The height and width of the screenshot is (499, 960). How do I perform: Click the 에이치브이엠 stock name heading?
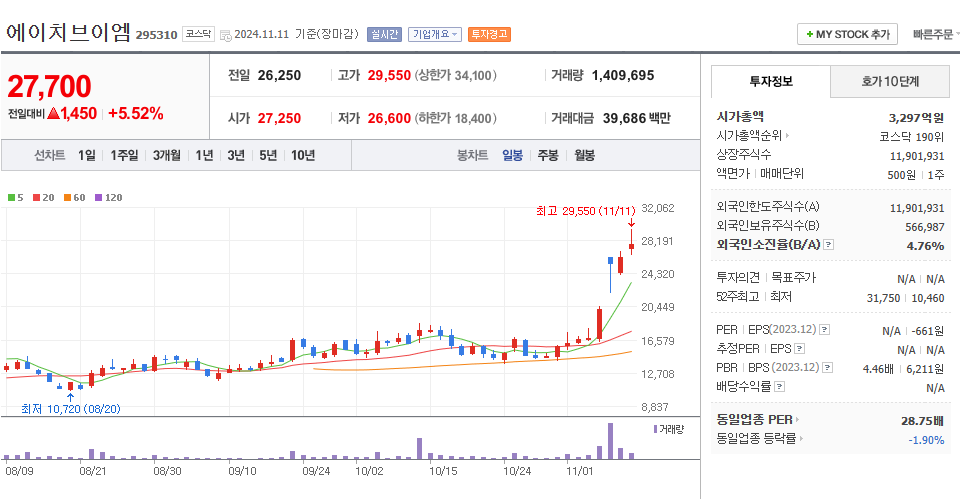click(x=69, y=32)
